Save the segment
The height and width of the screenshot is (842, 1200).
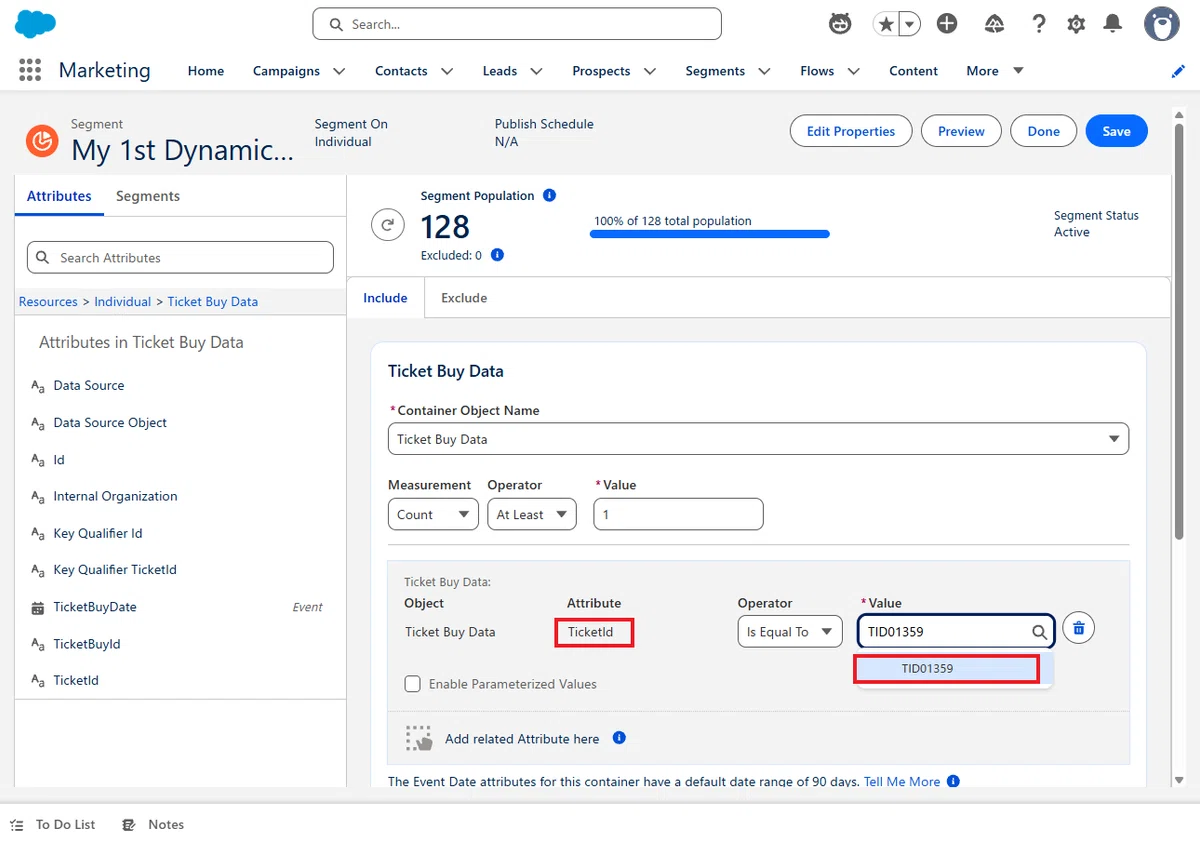tap(1116, 131)
